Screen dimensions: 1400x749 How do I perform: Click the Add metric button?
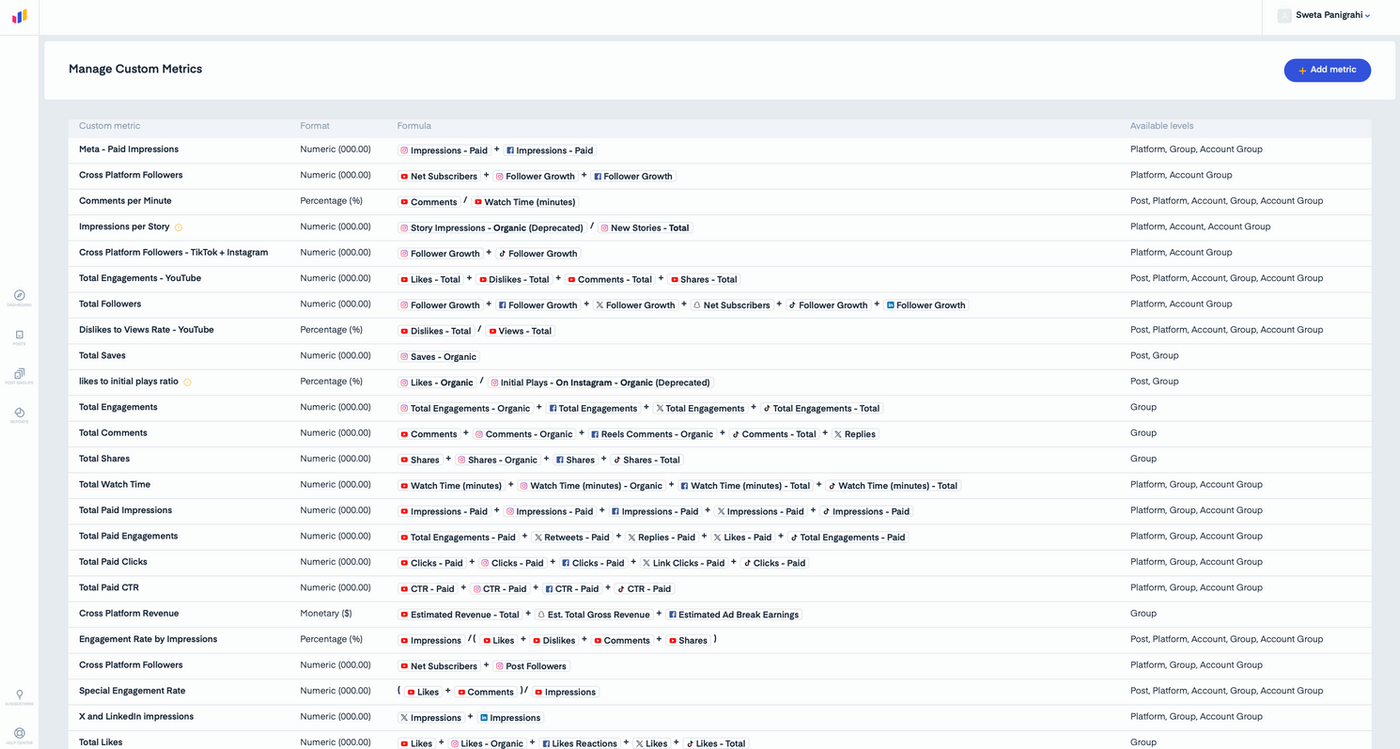click(1327, 70)
